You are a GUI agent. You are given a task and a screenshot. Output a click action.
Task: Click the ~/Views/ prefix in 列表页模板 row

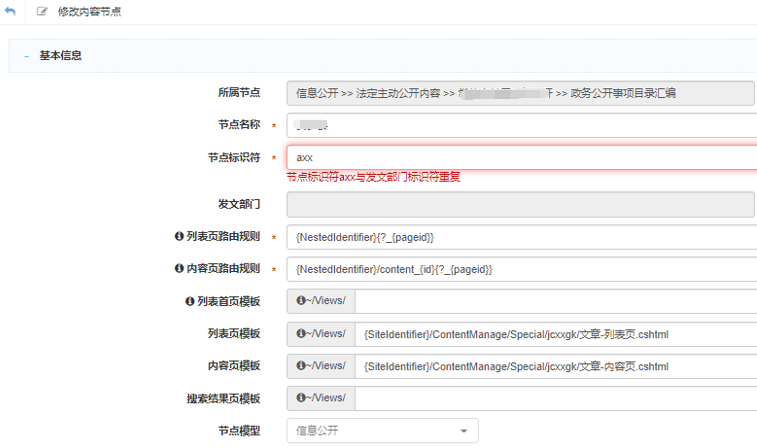[x=320, y=334]
